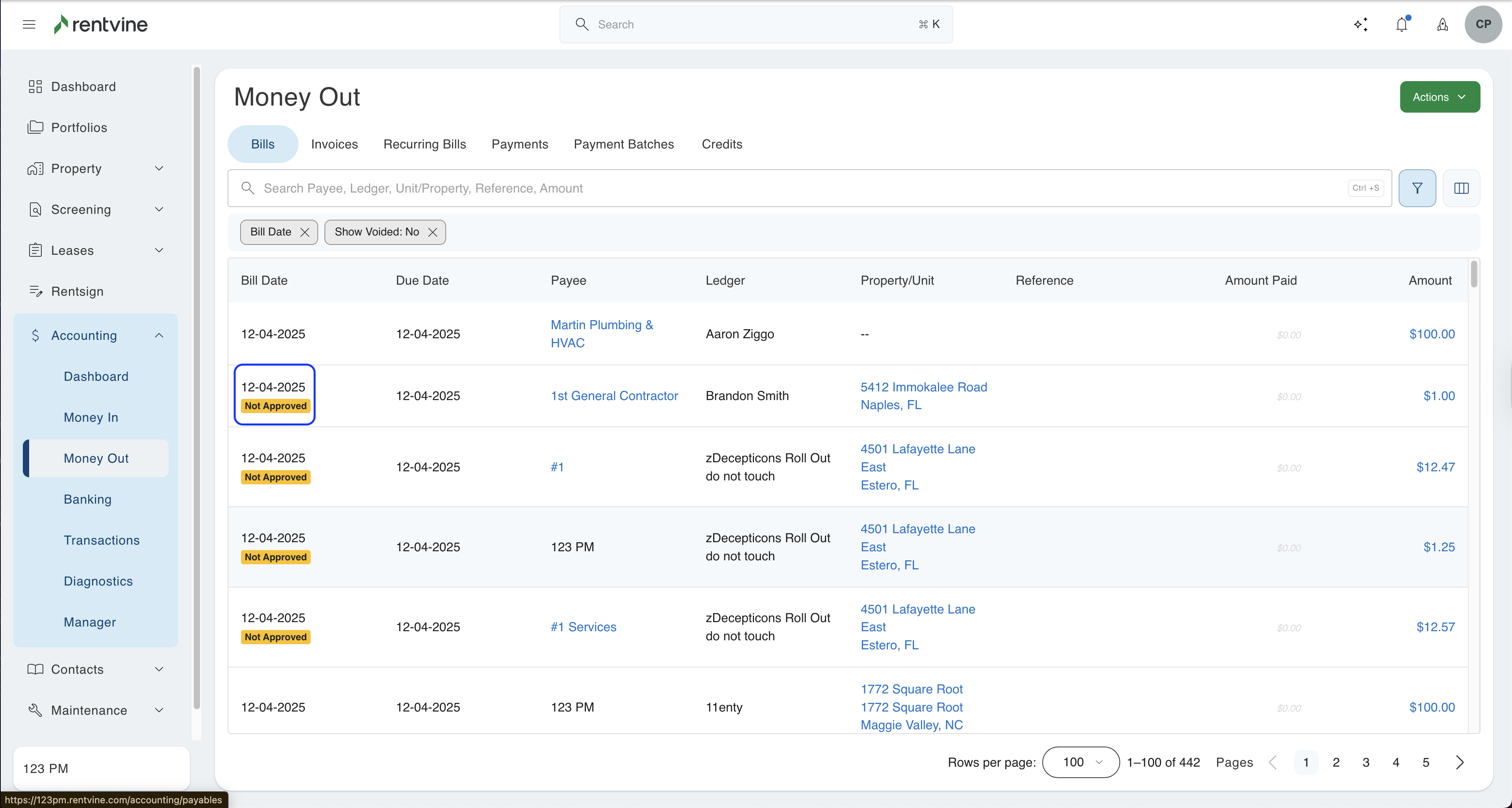The image size is (1512, 808).
Task: Open the hamburger menu icon
Action: [x=29, y=24]
